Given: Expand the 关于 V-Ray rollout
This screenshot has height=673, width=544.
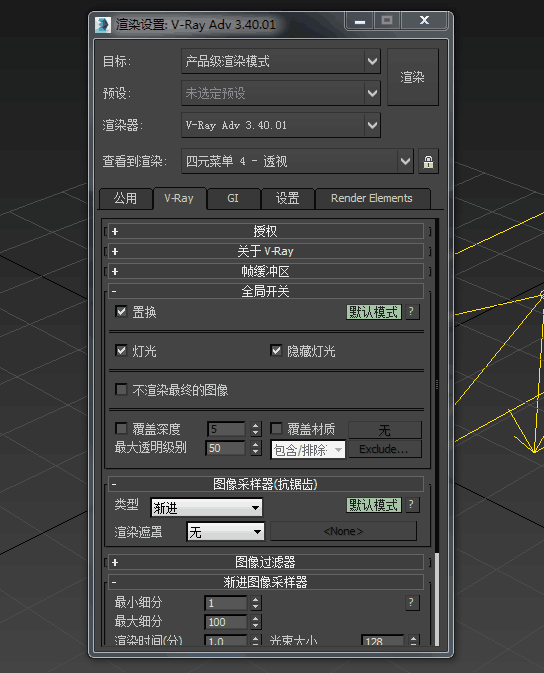Looking at the screenshot, I should tap(266, 251).
